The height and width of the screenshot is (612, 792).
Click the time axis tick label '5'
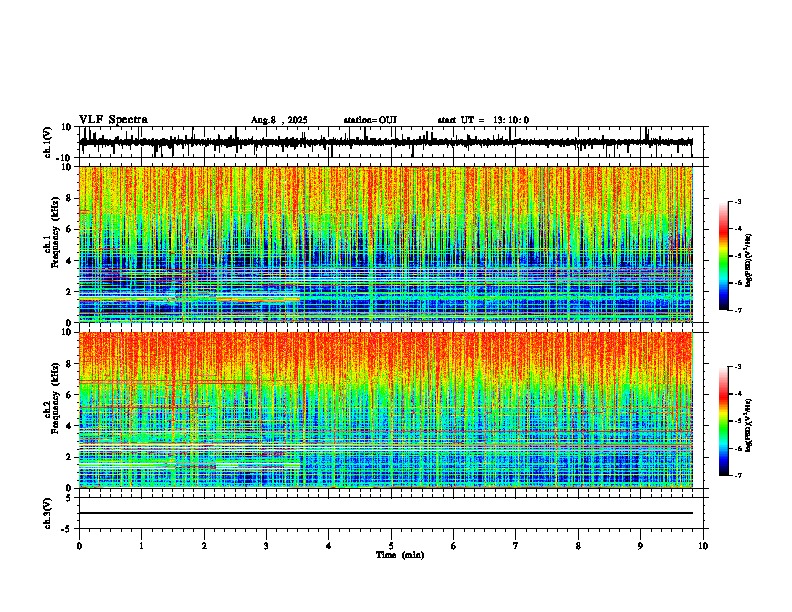tap(391, 546)
